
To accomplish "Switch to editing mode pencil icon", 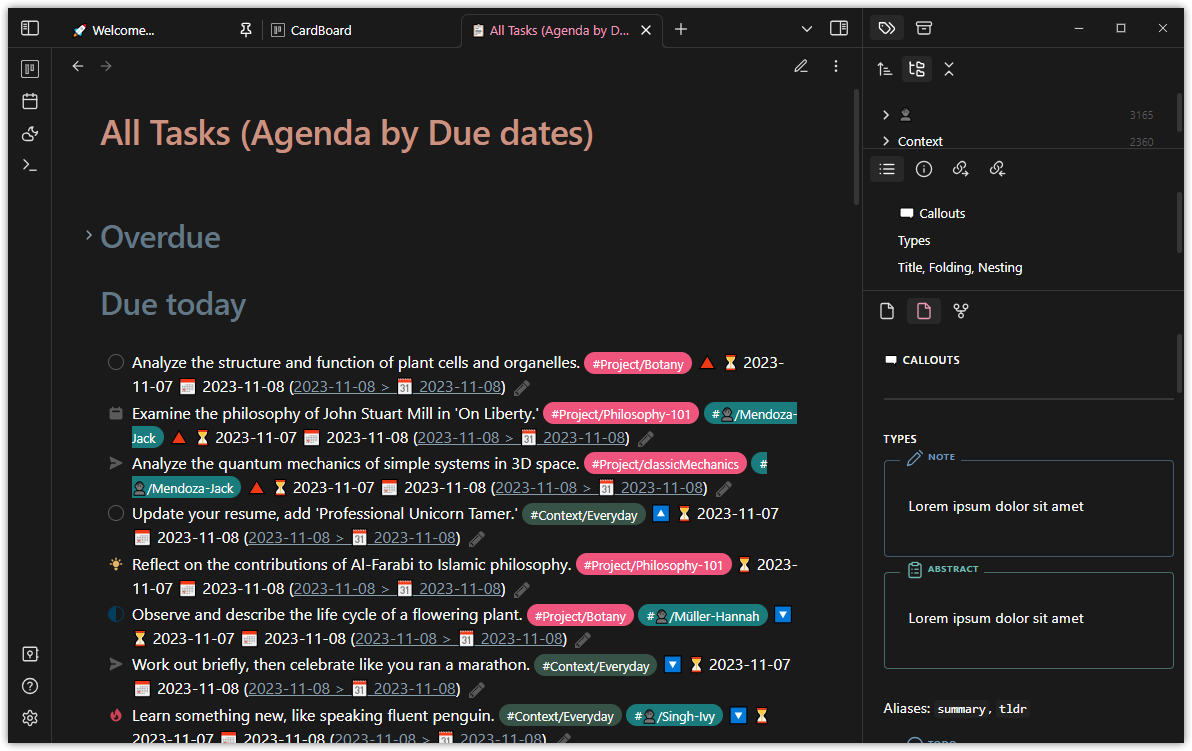I will (800, 66).
